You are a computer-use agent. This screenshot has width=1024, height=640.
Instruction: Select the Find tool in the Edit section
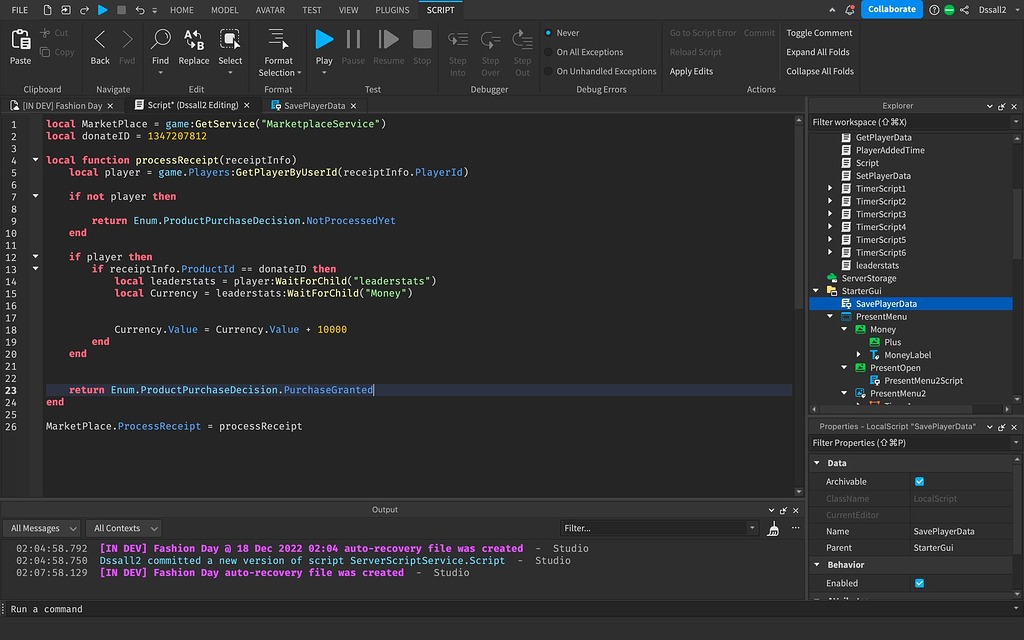tap(160, 45)
